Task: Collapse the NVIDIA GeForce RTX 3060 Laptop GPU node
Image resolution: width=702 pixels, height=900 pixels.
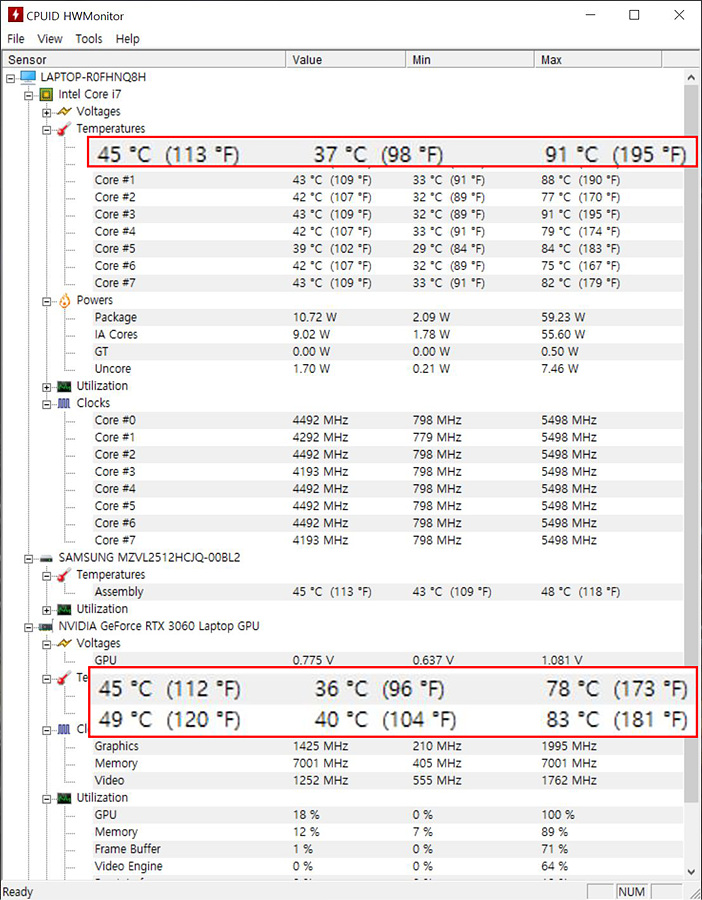Action: 29,628
